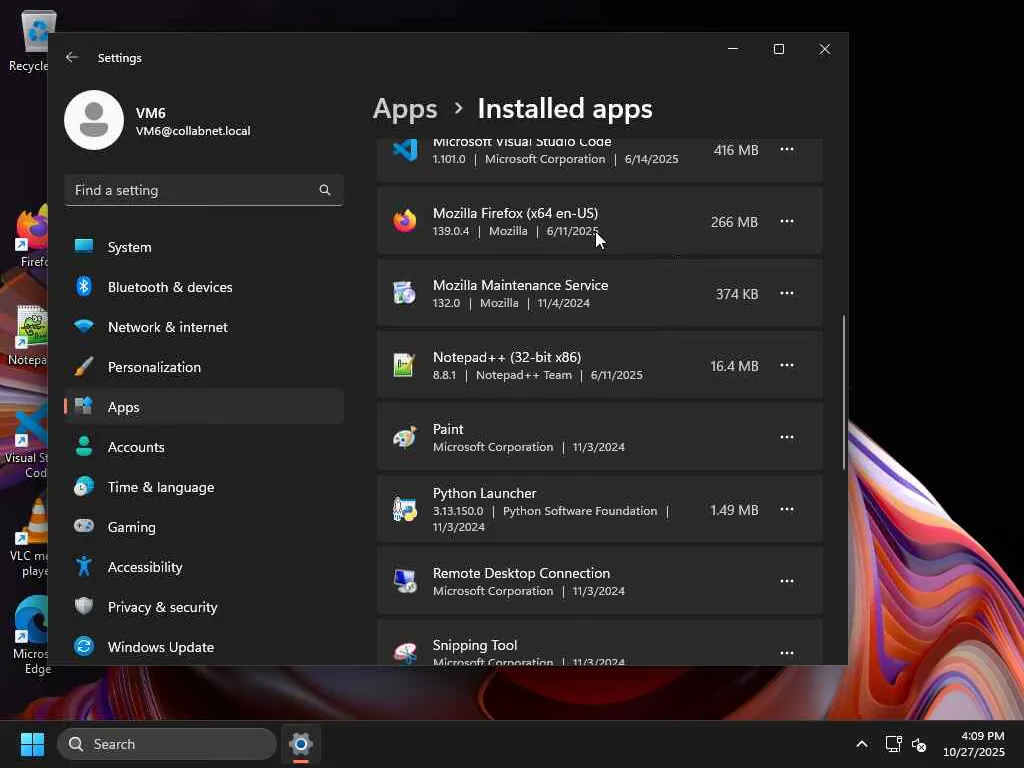This screenshot has height=768, width=1024.
Task: Click the Notepad++ app icon in list
Action: pyautogui.click(x=404, y=366)
